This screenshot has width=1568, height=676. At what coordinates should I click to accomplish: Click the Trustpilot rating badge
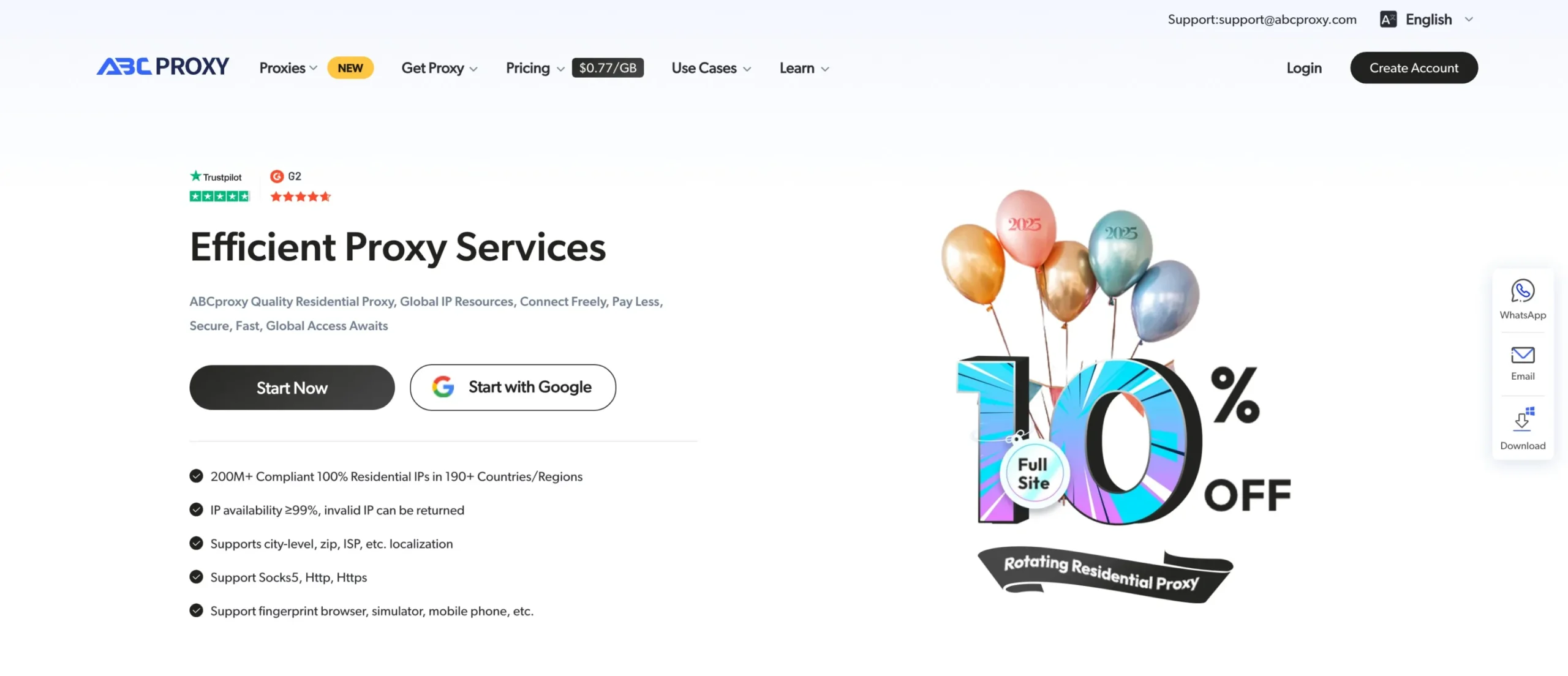[x=219, y=186]
